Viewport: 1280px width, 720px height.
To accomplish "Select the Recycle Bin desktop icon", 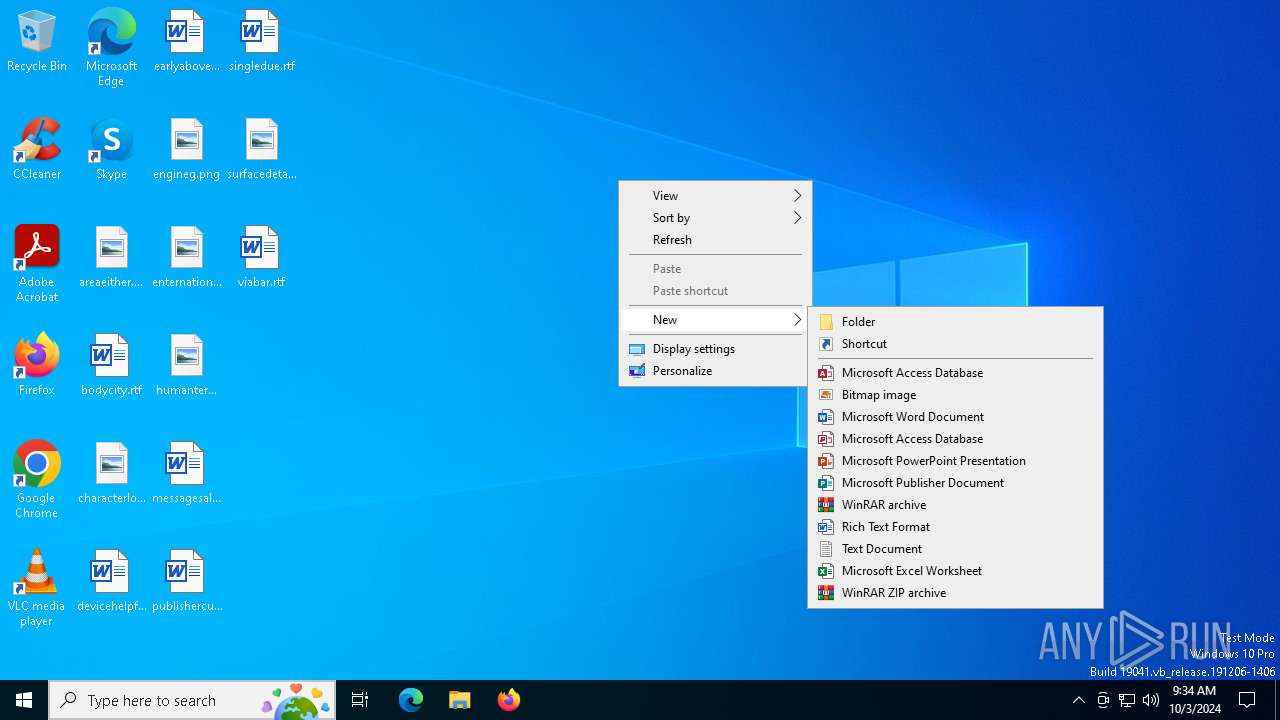I will point(37,42).
